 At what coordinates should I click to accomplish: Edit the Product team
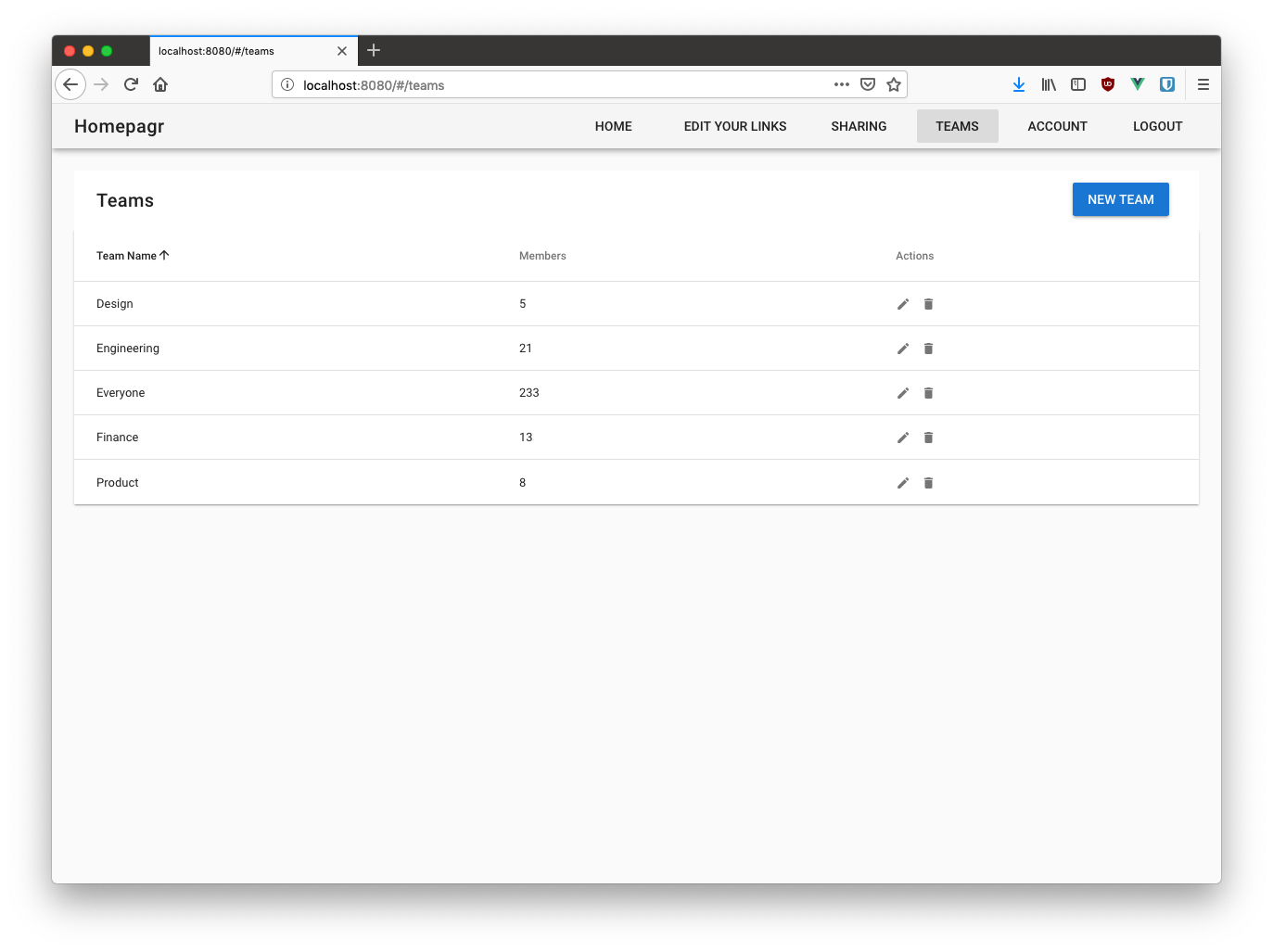point(903,483)
